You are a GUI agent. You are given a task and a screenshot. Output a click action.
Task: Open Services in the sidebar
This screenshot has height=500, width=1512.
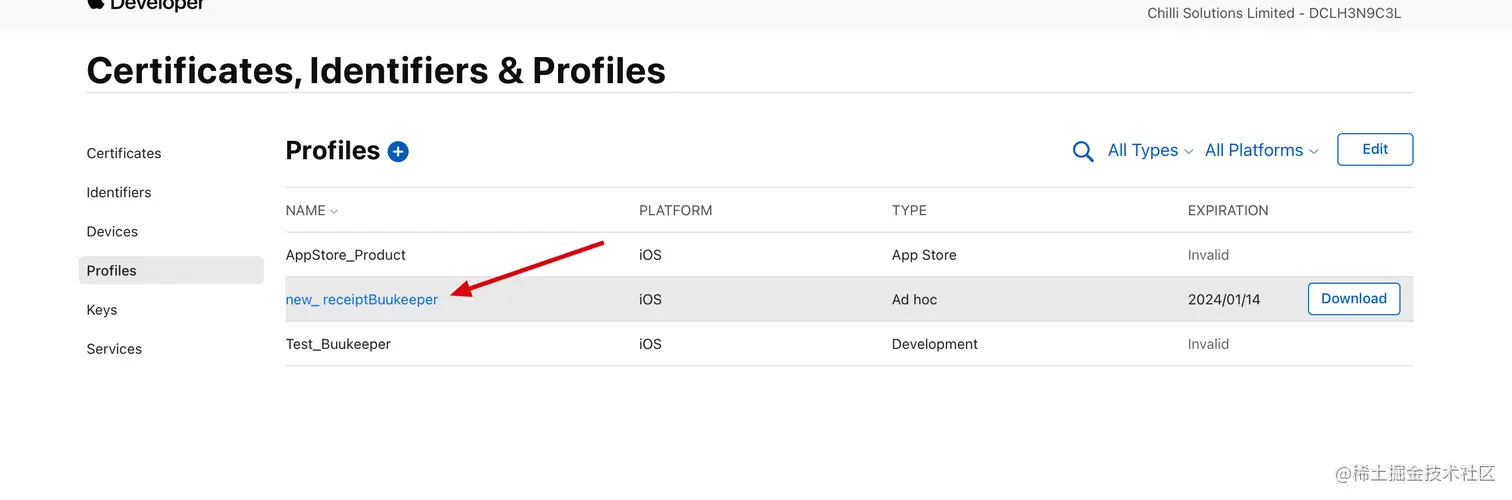tap(114, 349)
